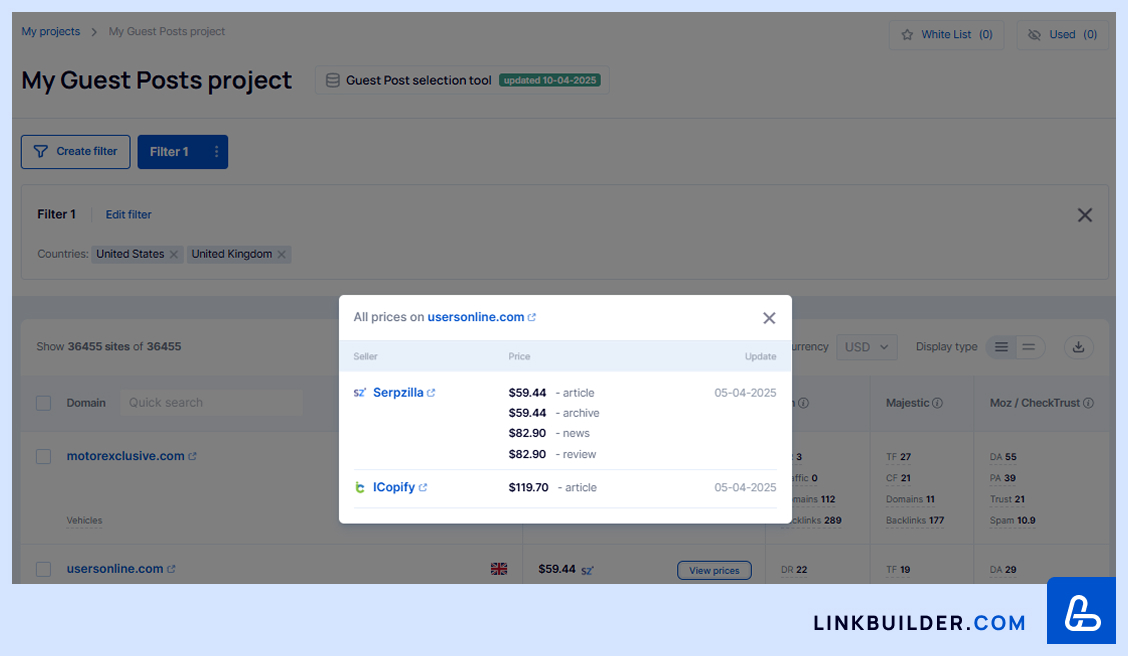The width and height of the screenshot is (1128, 656).
Task: Remove United Kingdom country filter
Action: pos(281,255)
